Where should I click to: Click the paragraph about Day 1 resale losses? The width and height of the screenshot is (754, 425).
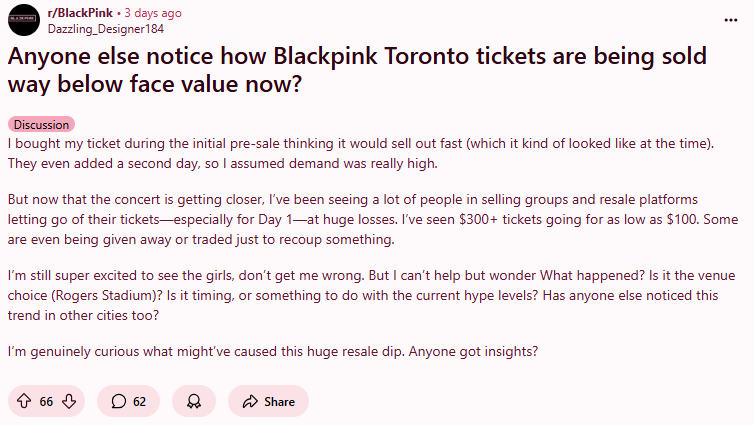(373, 219)
